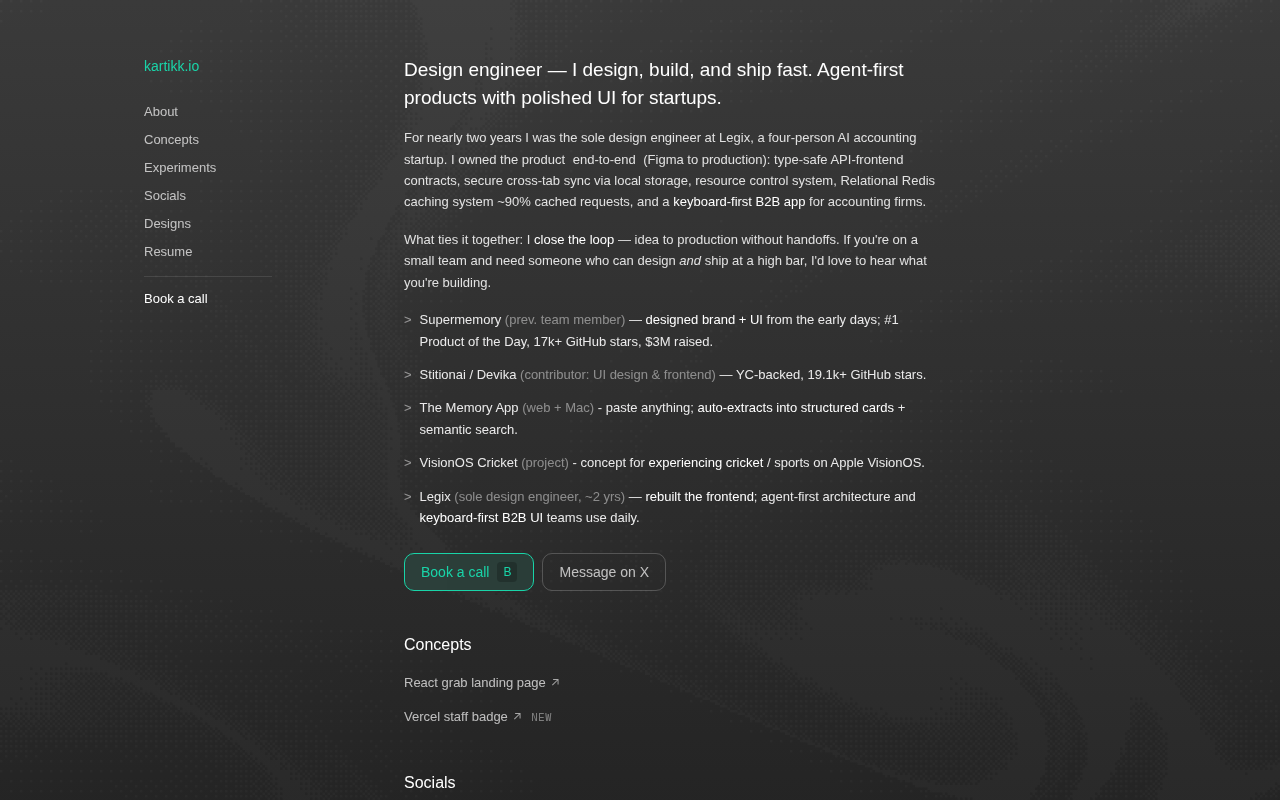Jump to Socials from the sidebar
The image size is (1280, 800).
point(165,196)
